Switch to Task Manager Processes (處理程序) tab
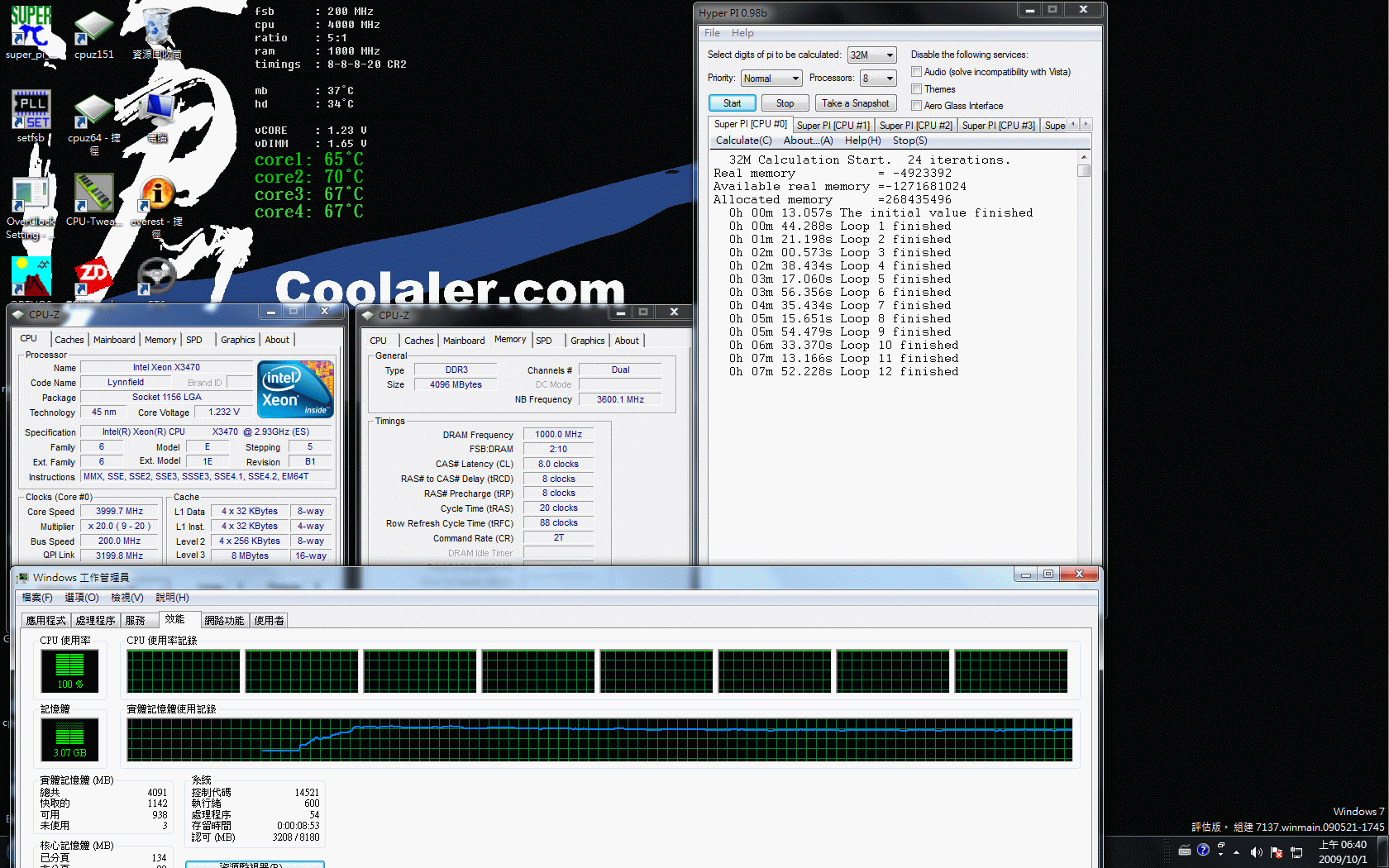This screenshot has height=868, width=1389. [x=95, y=620]
